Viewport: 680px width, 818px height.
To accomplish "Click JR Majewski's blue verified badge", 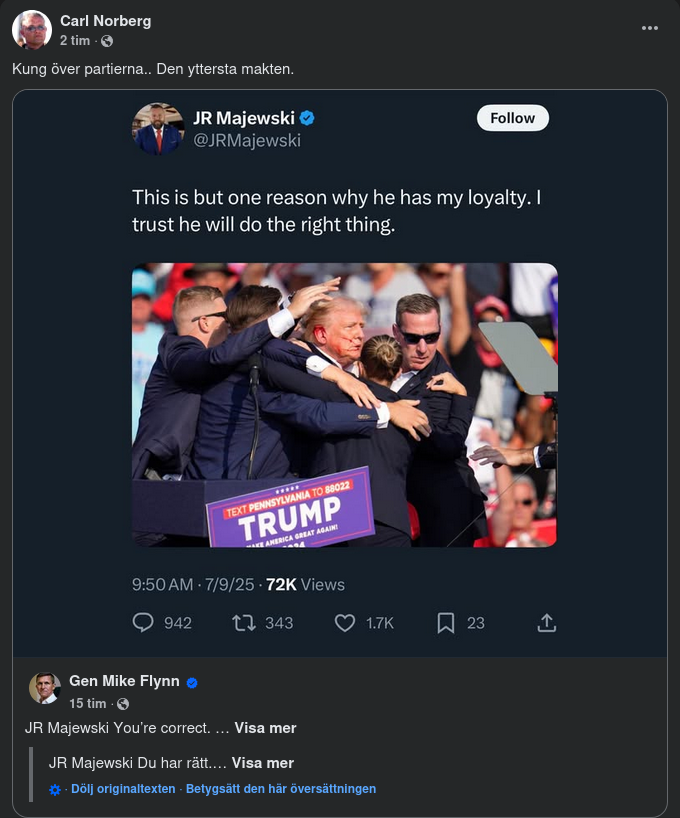I will coord(308,118).
